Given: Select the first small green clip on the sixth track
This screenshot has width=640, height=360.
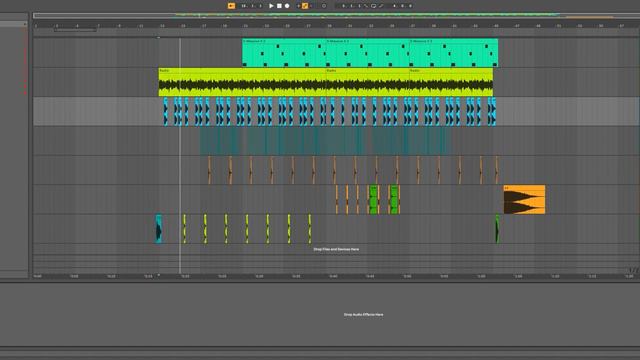Looking at the screenshot, I should tap(373, 200).
